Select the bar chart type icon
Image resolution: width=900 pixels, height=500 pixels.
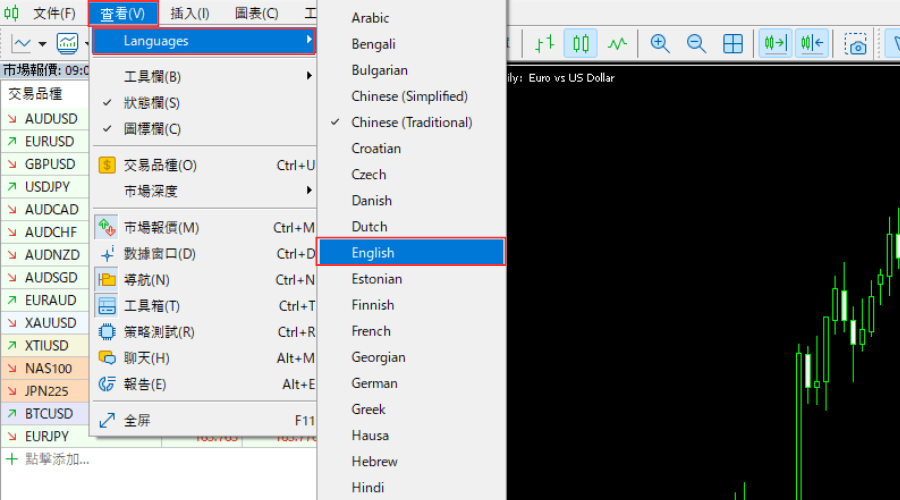(x=544, y=44)
